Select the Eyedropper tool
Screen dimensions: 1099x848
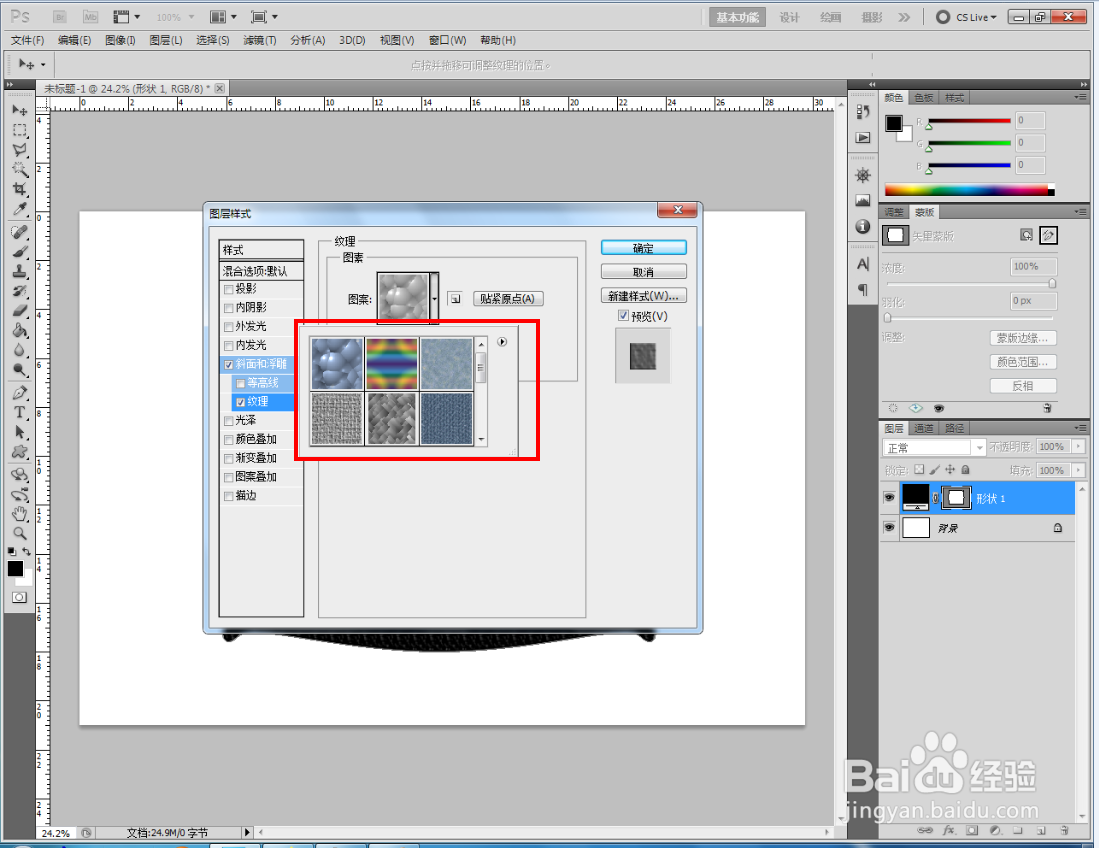20,209
